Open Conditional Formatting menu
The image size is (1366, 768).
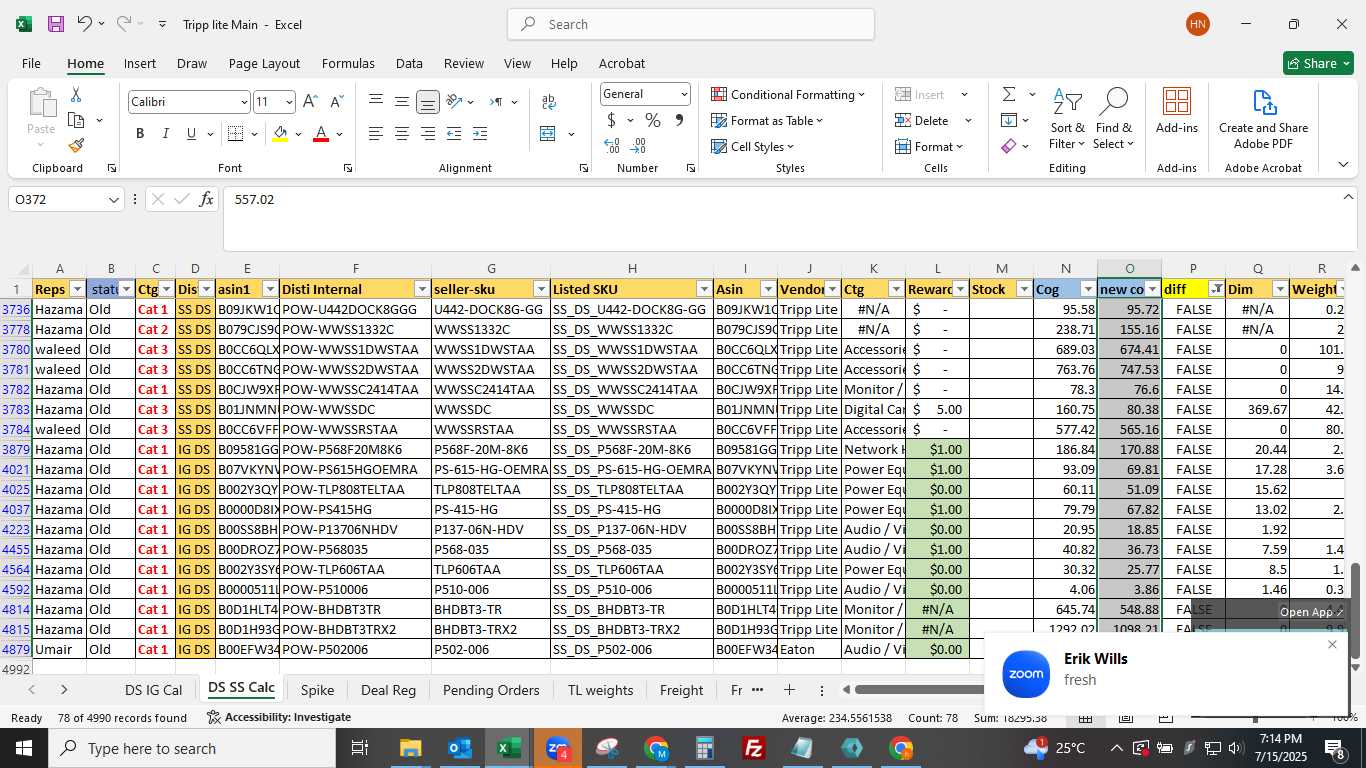tap(788, 94)
